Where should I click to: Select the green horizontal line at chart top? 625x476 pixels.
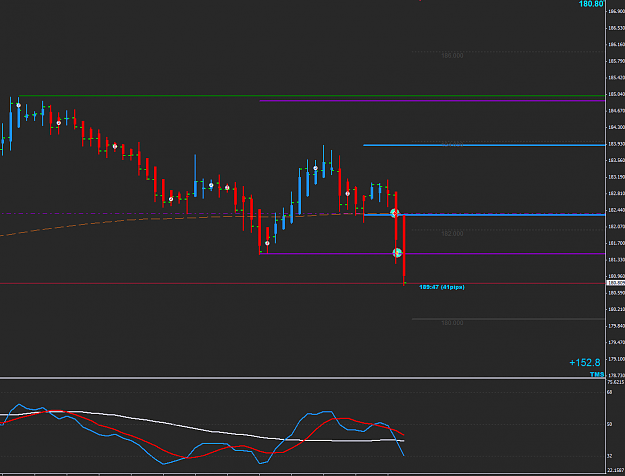coord(312,96)
